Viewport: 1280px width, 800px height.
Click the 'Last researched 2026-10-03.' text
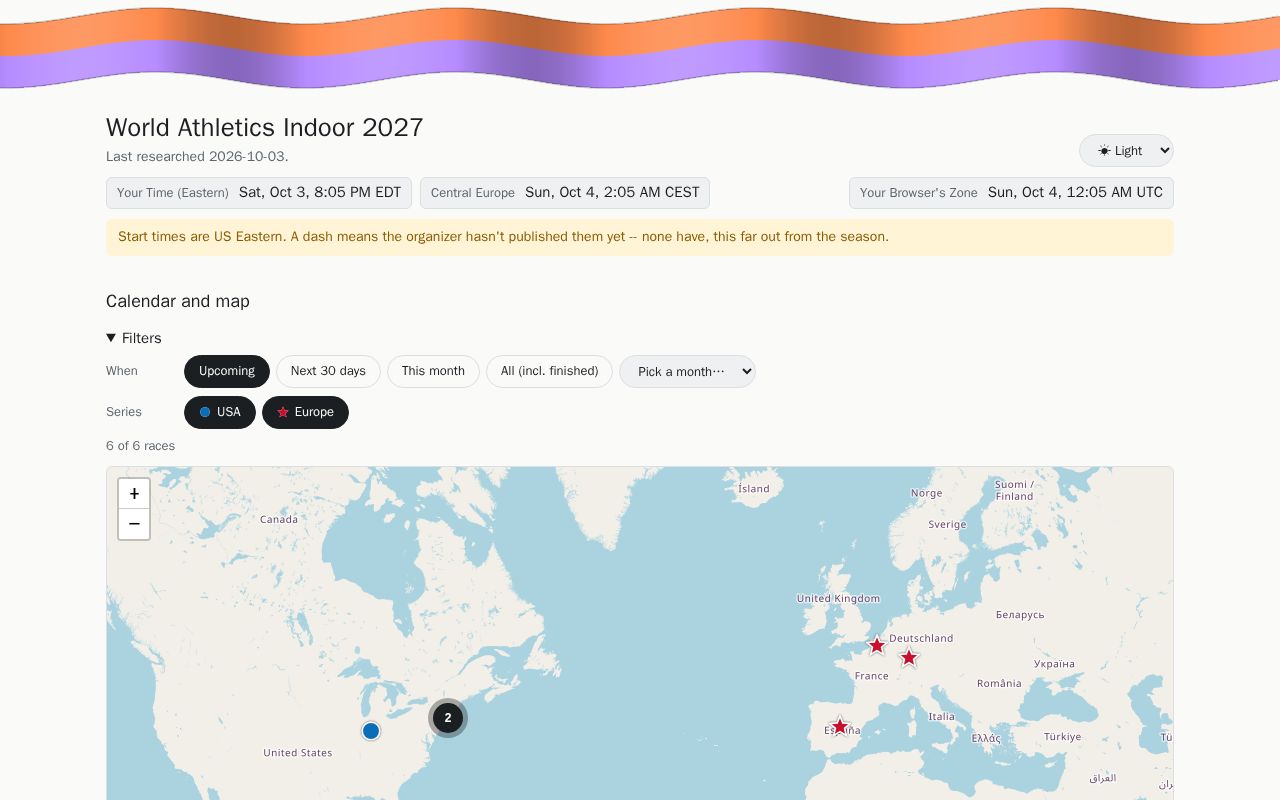[x=197, y=157]
